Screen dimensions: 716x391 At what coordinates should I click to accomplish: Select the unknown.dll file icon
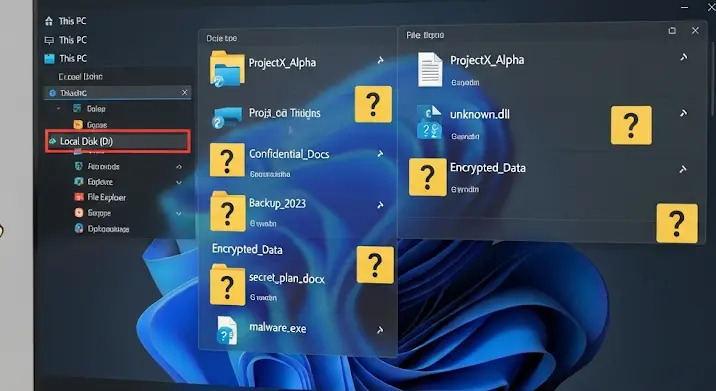429,122
